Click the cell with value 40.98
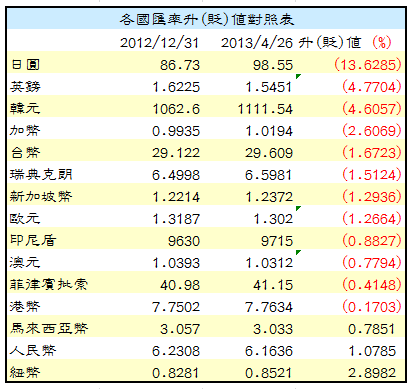This screenshot has width=407, height=389. point(180,285)
